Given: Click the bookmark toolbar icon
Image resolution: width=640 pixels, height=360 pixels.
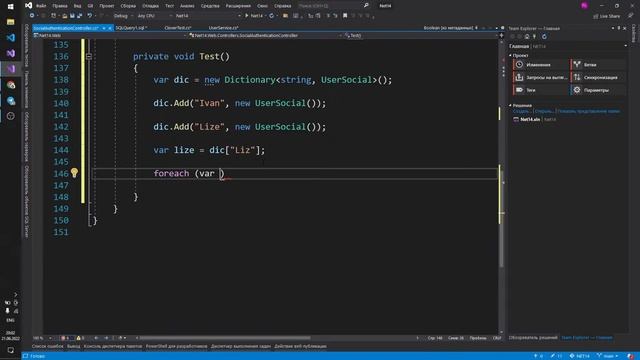Looking at the screenshot, I should click(345, 16).
